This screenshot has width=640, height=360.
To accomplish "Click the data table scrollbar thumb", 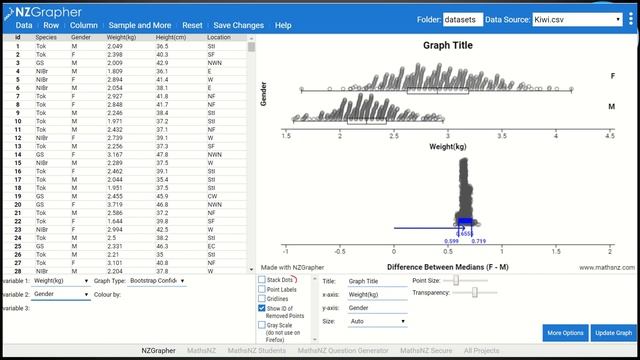I will [x=251, y=47].
